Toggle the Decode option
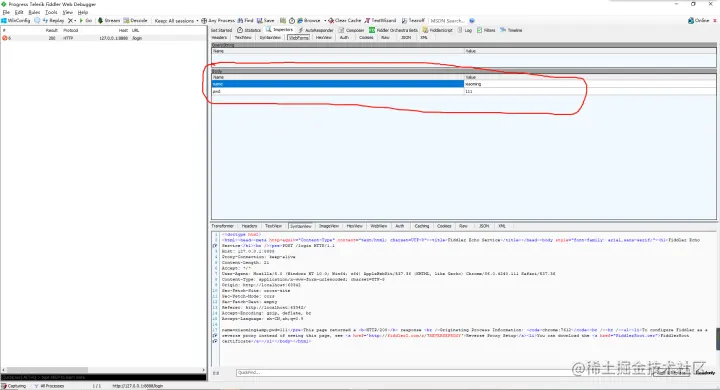720x390 pixels. tap(135, 21)
